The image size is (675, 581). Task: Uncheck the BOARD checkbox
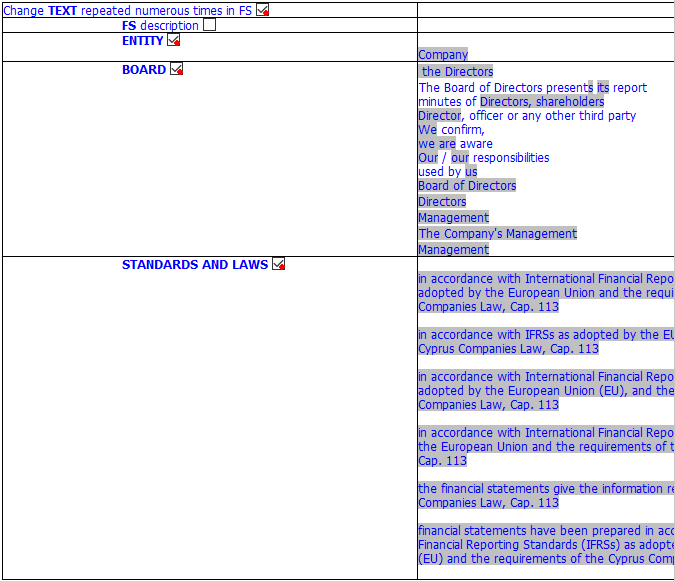click(176, 69)
